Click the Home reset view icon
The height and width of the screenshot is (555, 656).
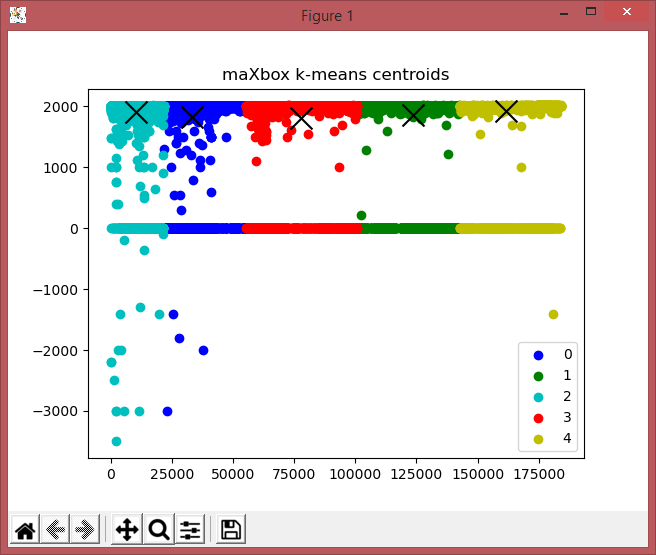click(25, 530)
